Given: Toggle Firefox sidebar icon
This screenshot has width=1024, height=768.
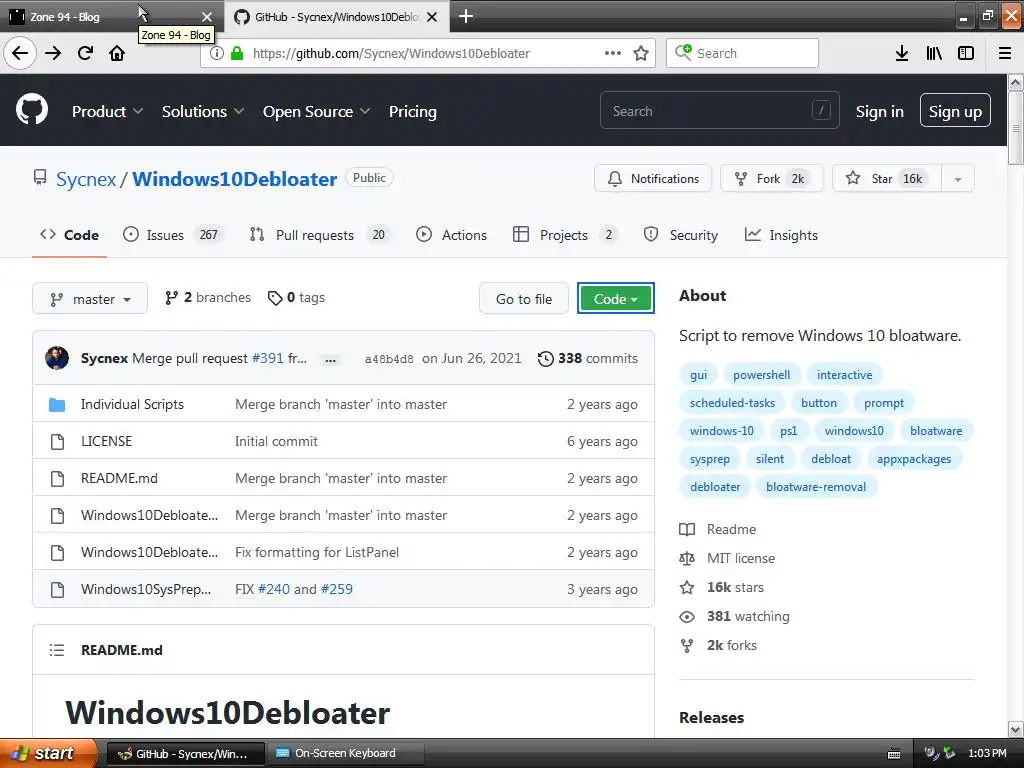Looking at the screenshot, I should pyautogui.click(x=966, y=53).
